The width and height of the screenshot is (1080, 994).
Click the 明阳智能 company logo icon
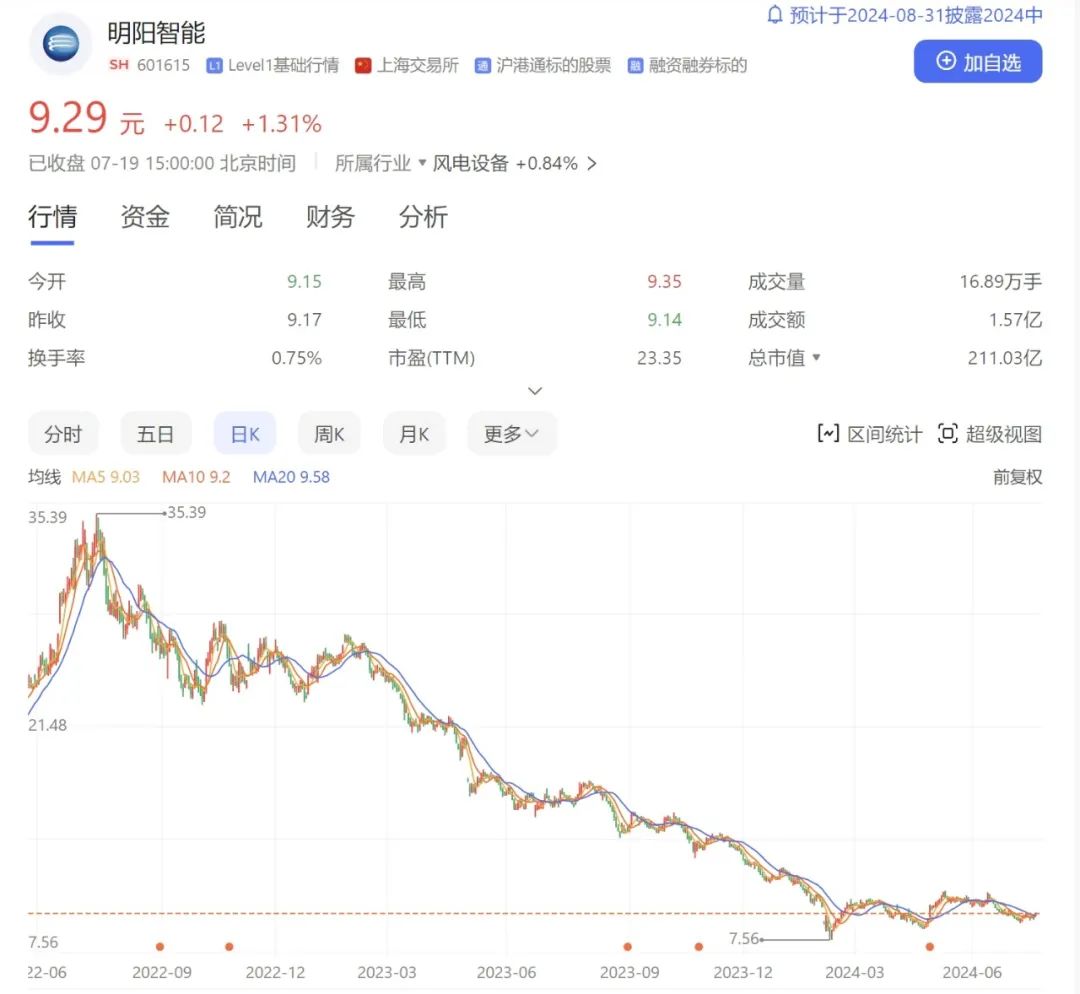[x=60, y=44]
